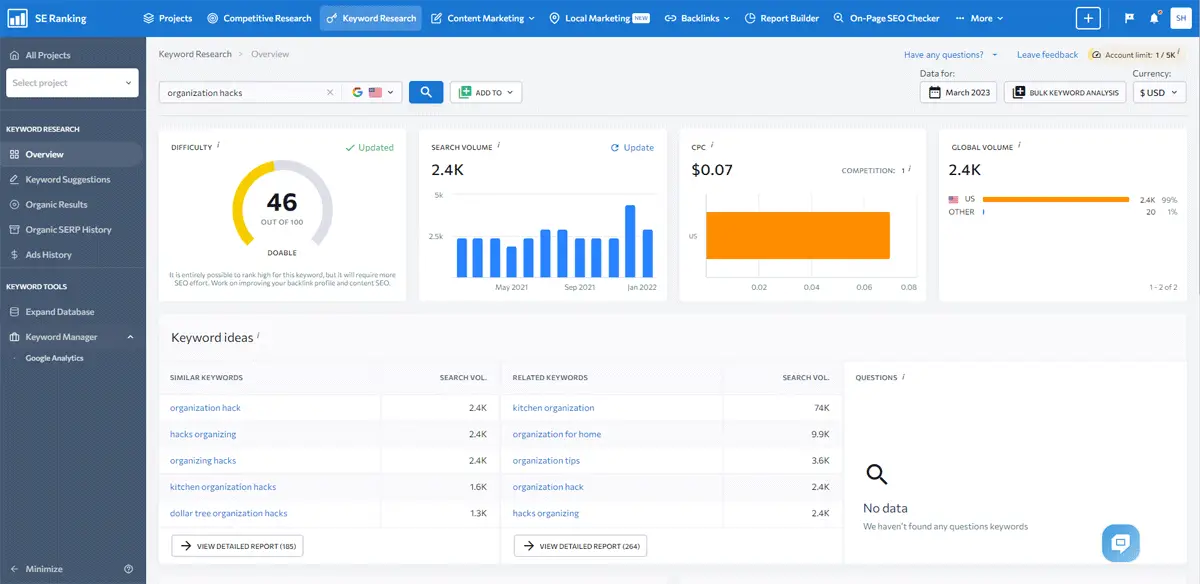Change the USD currency dropdown
Image resolution: width=1200 pixels, height=584 pixels.
(1160, 93)
